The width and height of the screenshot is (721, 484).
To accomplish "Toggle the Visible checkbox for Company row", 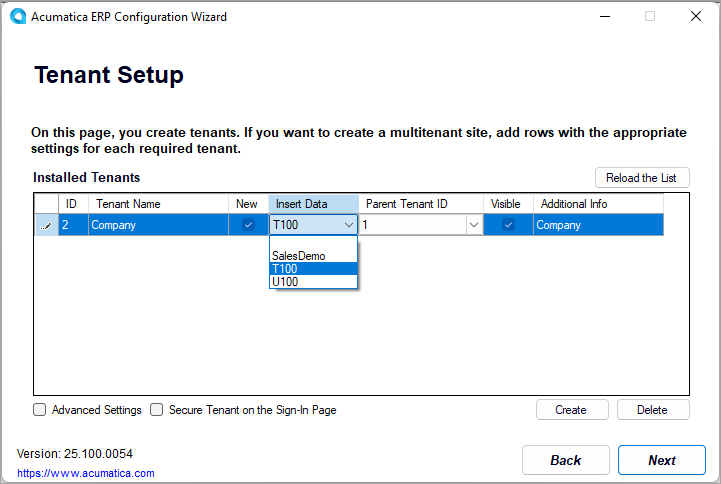I will 508,225.
